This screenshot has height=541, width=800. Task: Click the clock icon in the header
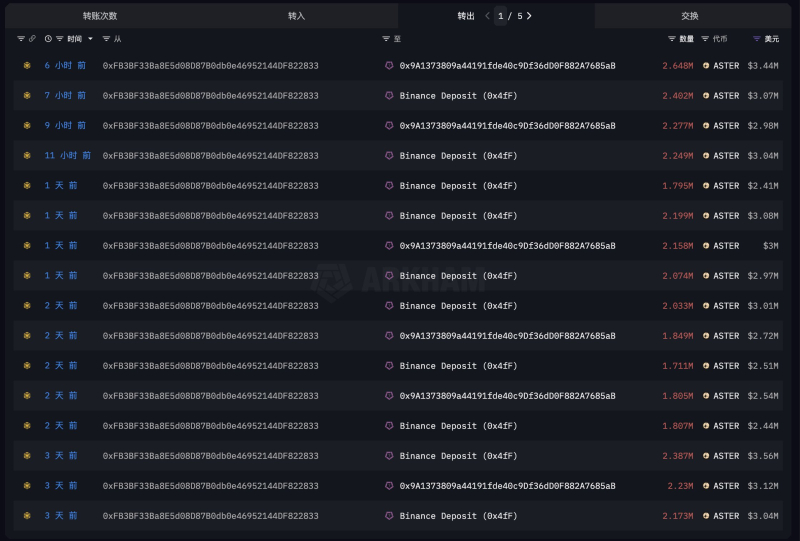point(48,39)
